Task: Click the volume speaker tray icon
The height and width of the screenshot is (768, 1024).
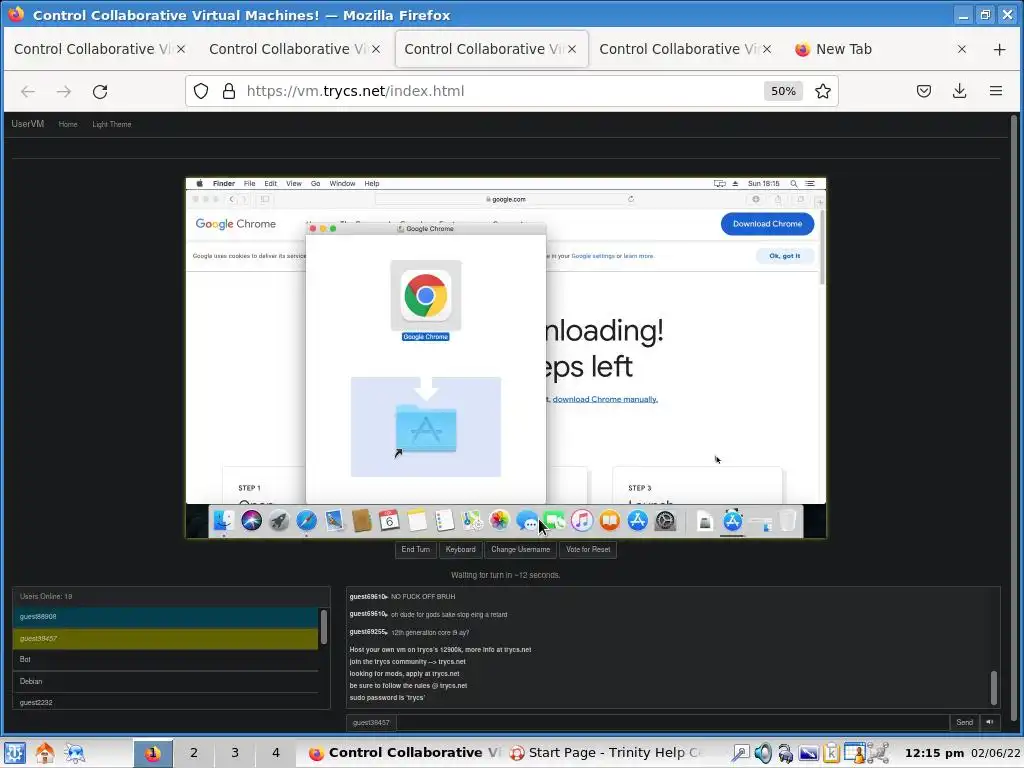Action: (x=763, y=753)
